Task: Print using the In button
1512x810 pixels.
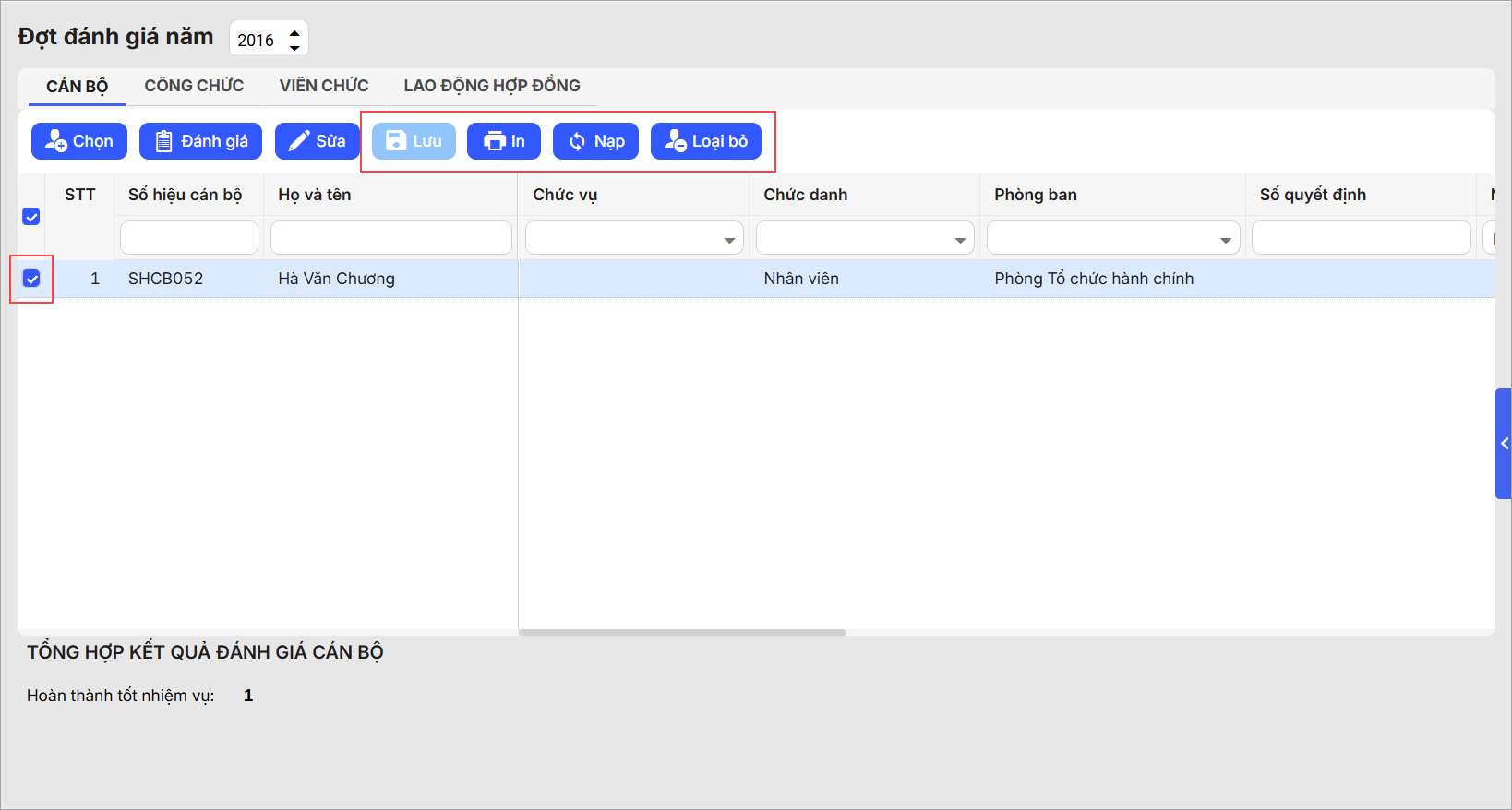Action: click(x=504, y=141)
